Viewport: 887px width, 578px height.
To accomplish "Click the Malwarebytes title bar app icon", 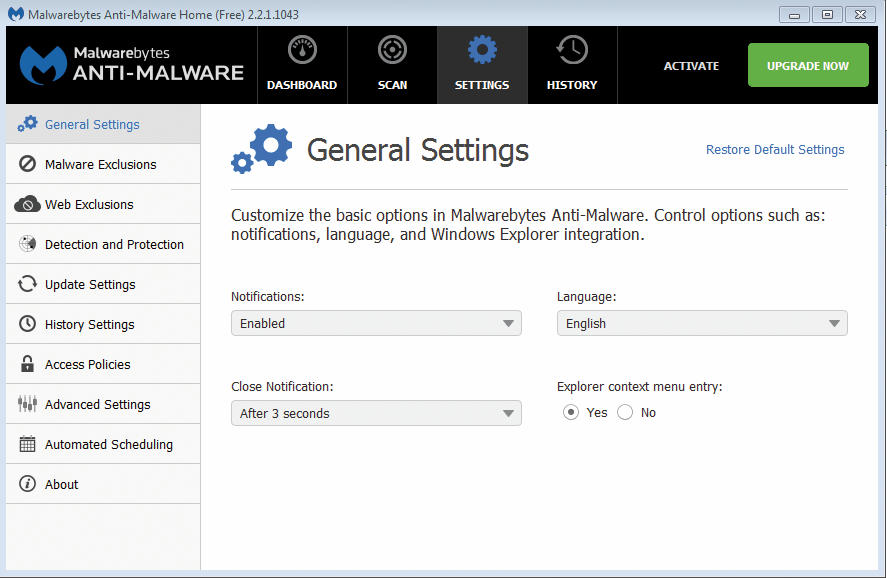I will point(16,14).
